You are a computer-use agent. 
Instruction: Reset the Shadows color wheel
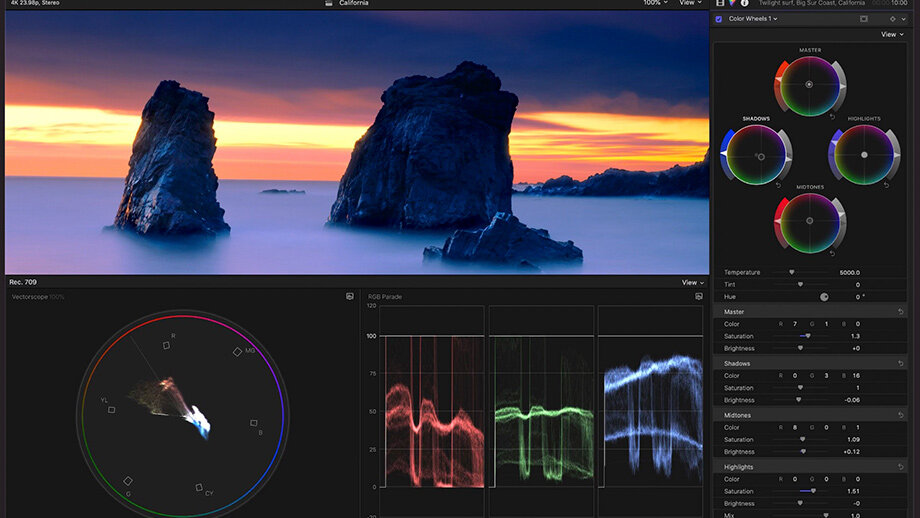pos(779,185)
